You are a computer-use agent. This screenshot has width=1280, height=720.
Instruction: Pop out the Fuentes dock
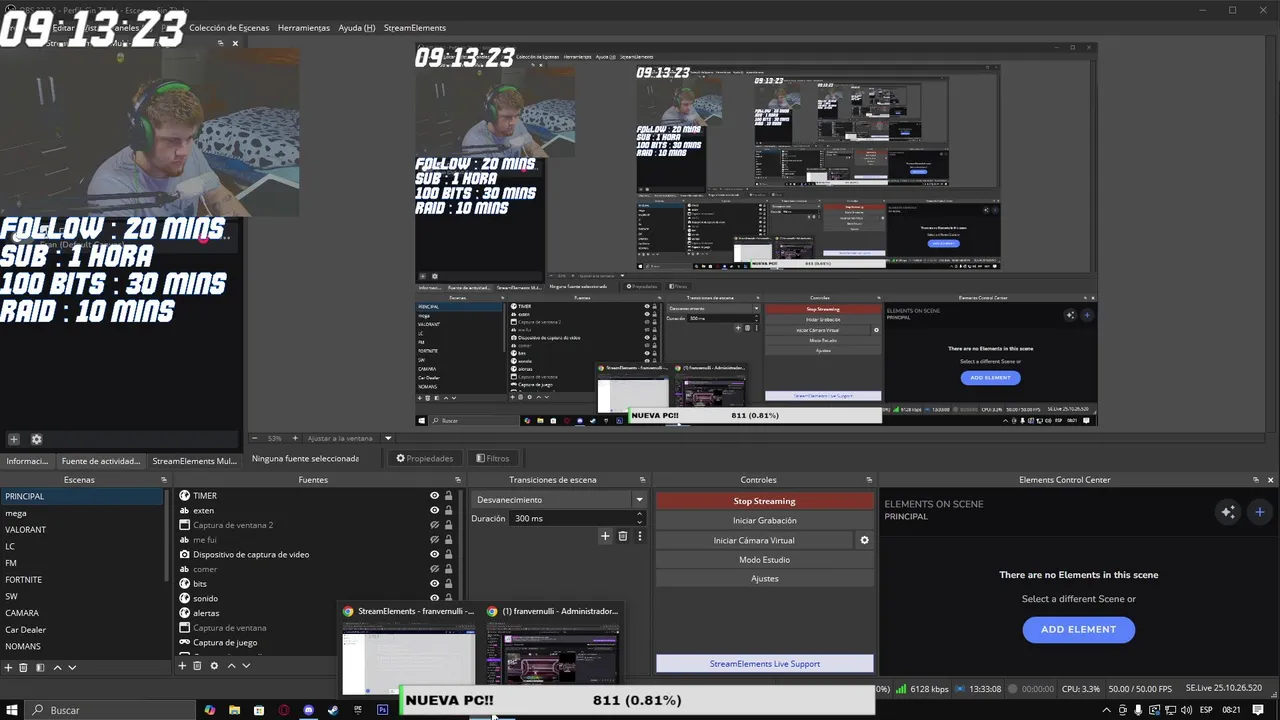458,480
